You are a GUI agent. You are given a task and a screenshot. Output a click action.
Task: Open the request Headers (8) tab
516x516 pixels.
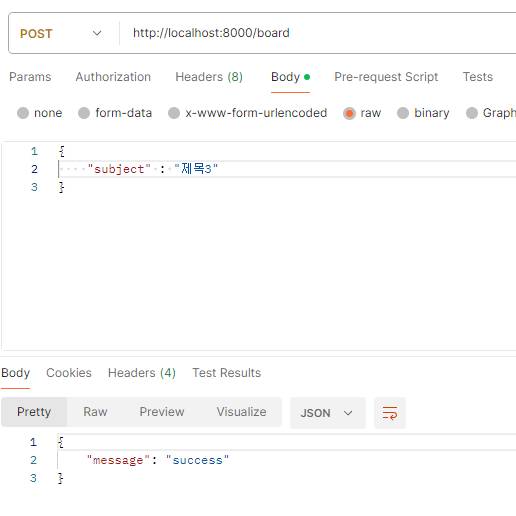tap(209, 77)
